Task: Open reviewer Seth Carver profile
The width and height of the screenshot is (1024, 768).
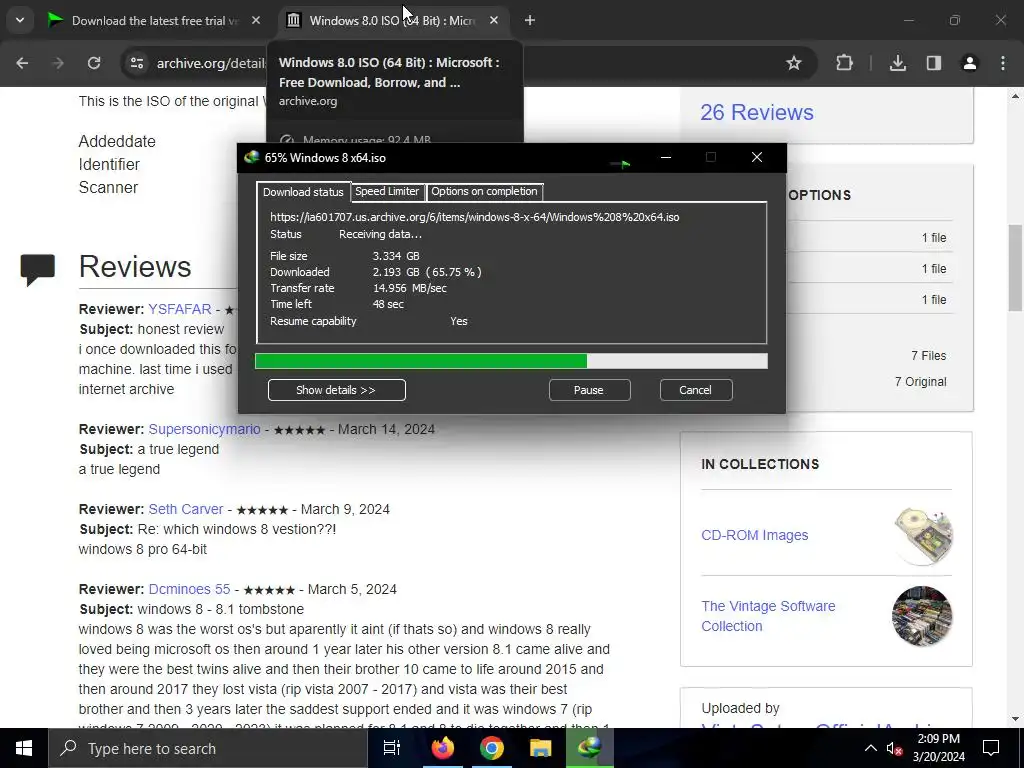Action: pos(185,509)
